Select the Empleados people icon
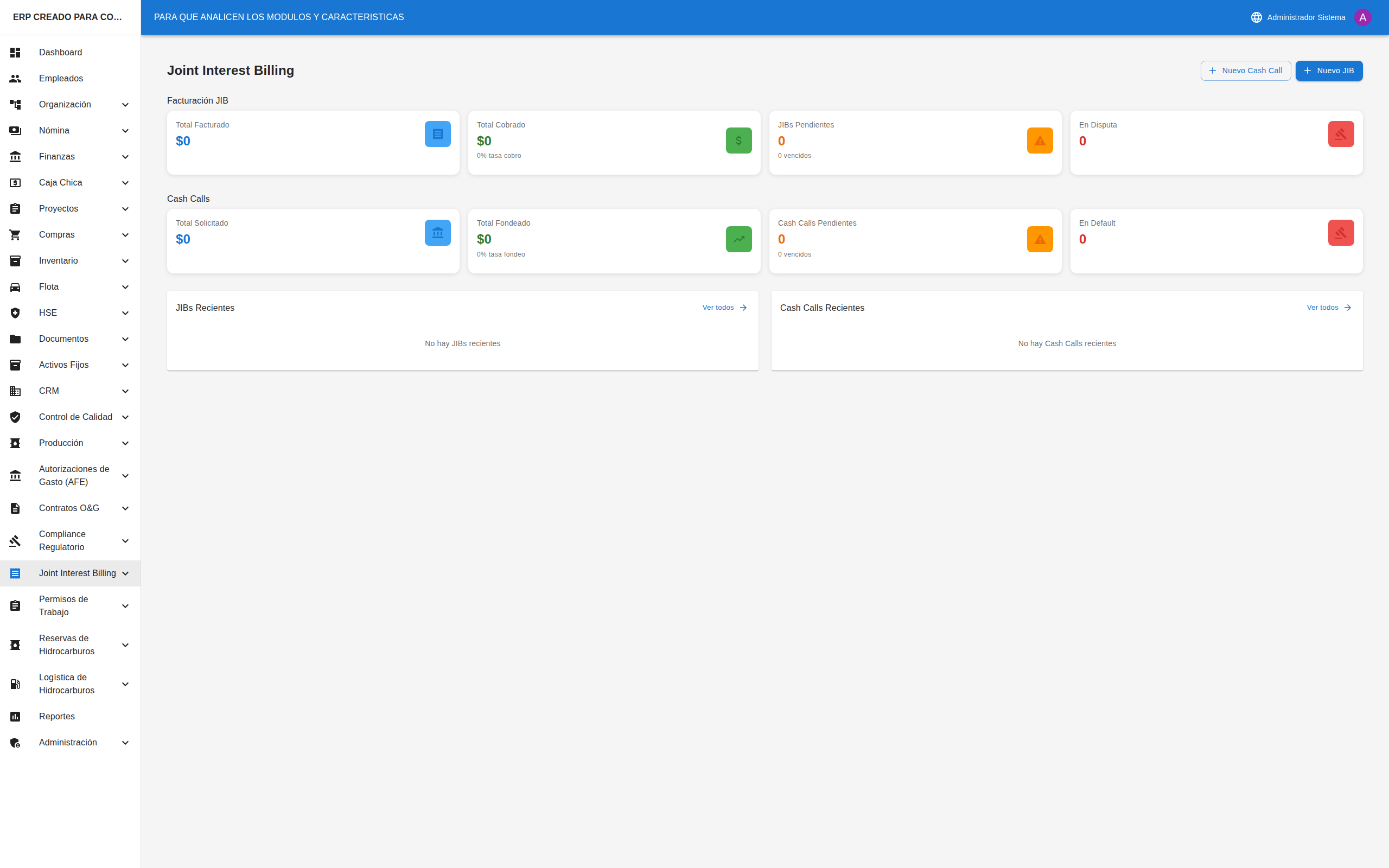The height and width of the screenshot is (868, 1389). 15,79
